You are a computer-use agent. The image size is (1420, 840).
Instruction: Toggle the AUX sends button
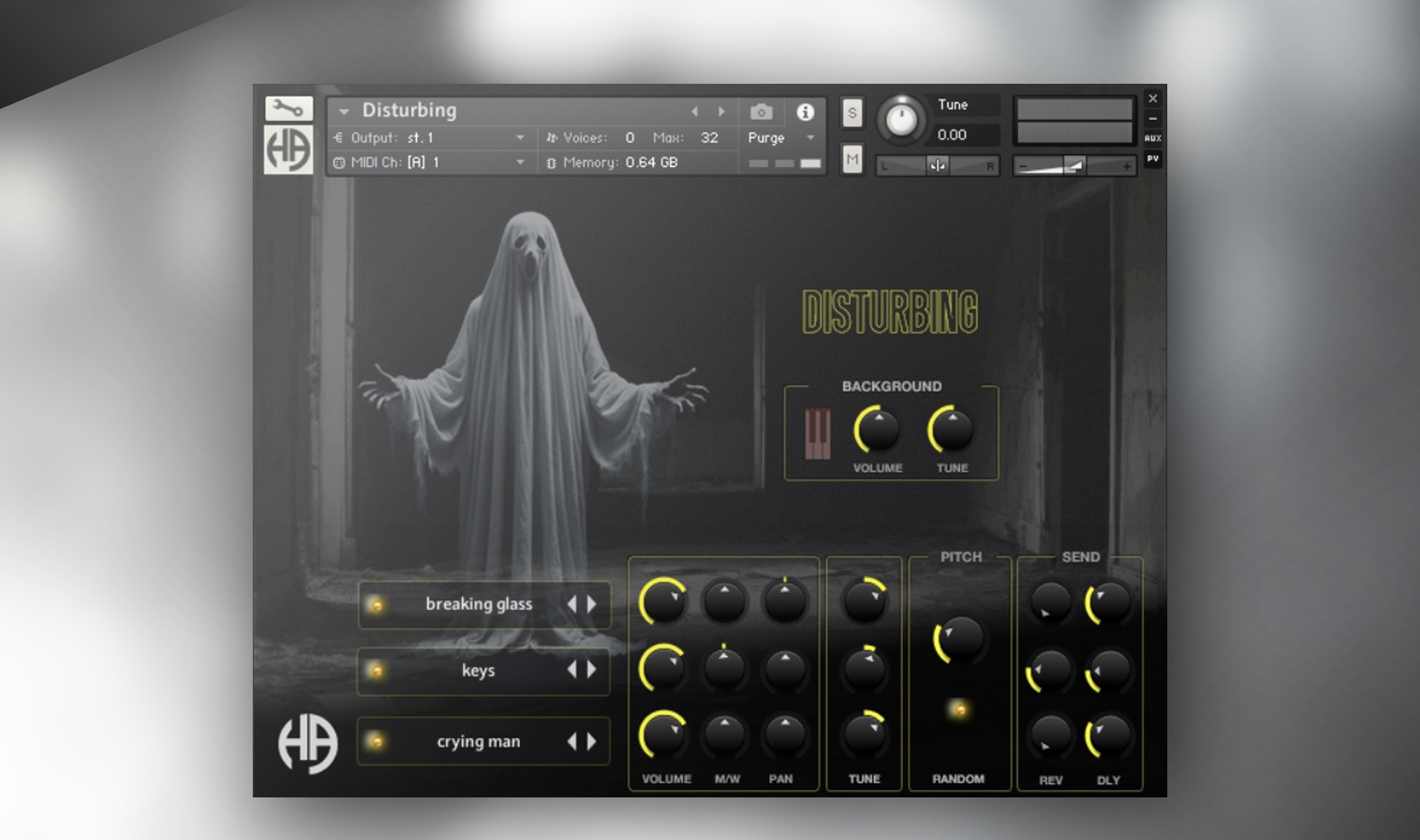(1153, 138)
